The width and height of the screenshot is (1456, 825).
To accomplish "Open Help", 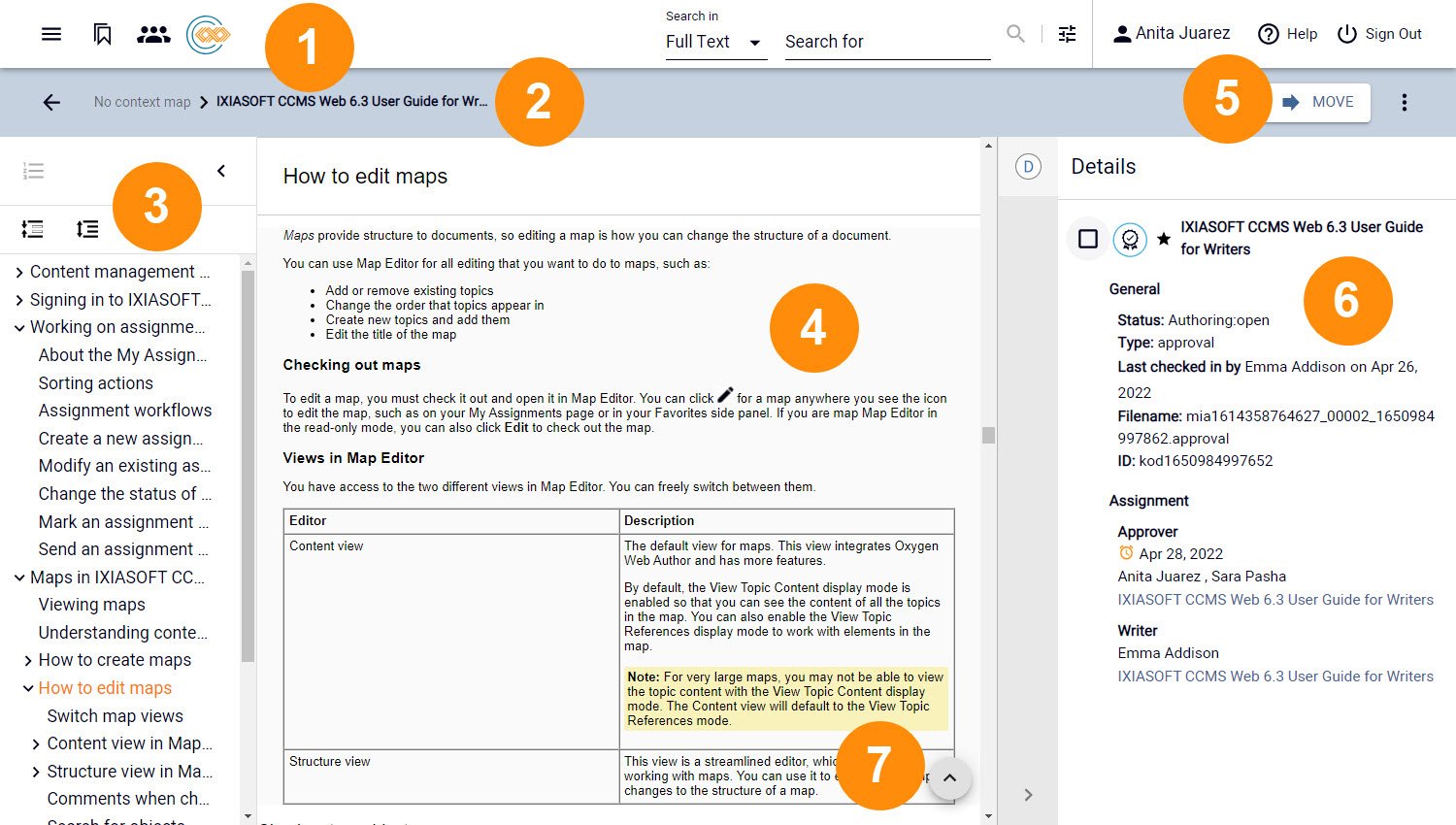I will (1287, 34).
